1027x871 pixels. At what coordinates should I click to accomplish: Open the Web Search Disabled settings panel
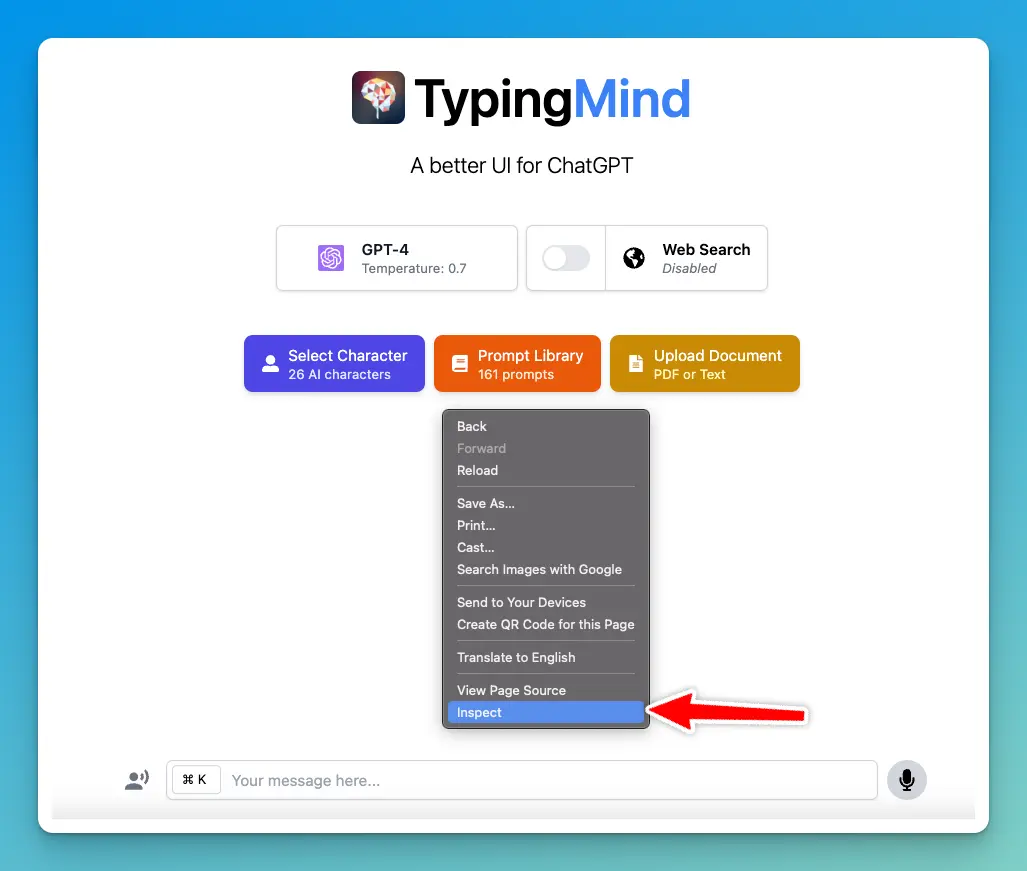[x=686, y=258]
